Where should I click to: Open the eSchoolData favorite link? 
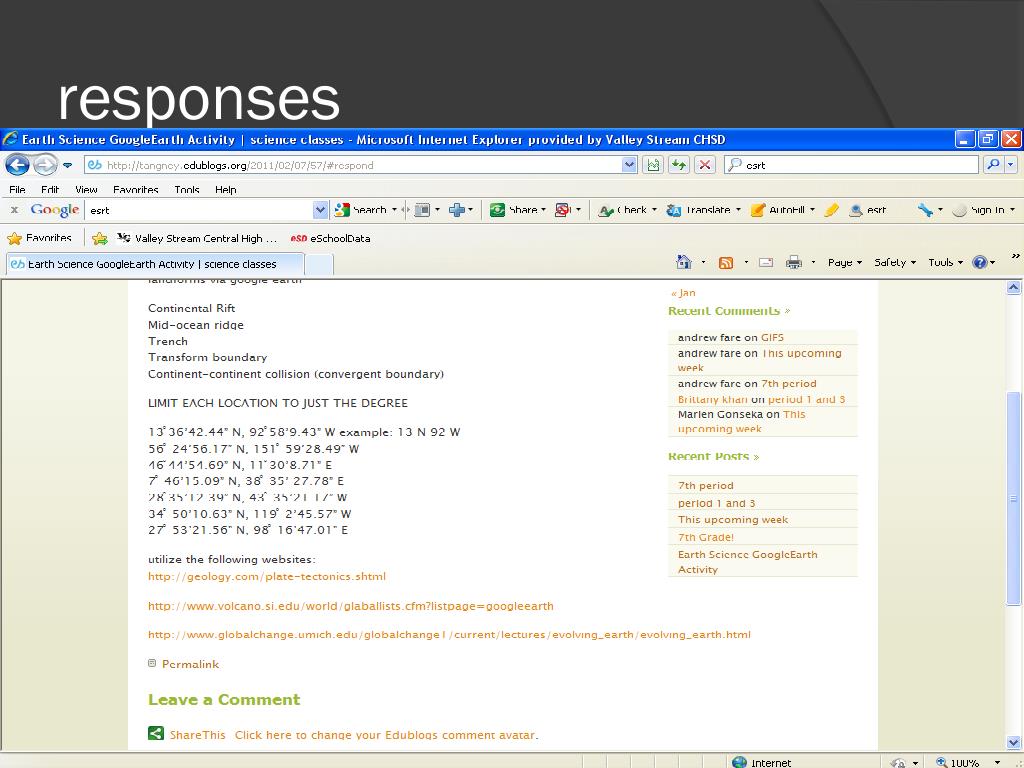coord(330,238)
